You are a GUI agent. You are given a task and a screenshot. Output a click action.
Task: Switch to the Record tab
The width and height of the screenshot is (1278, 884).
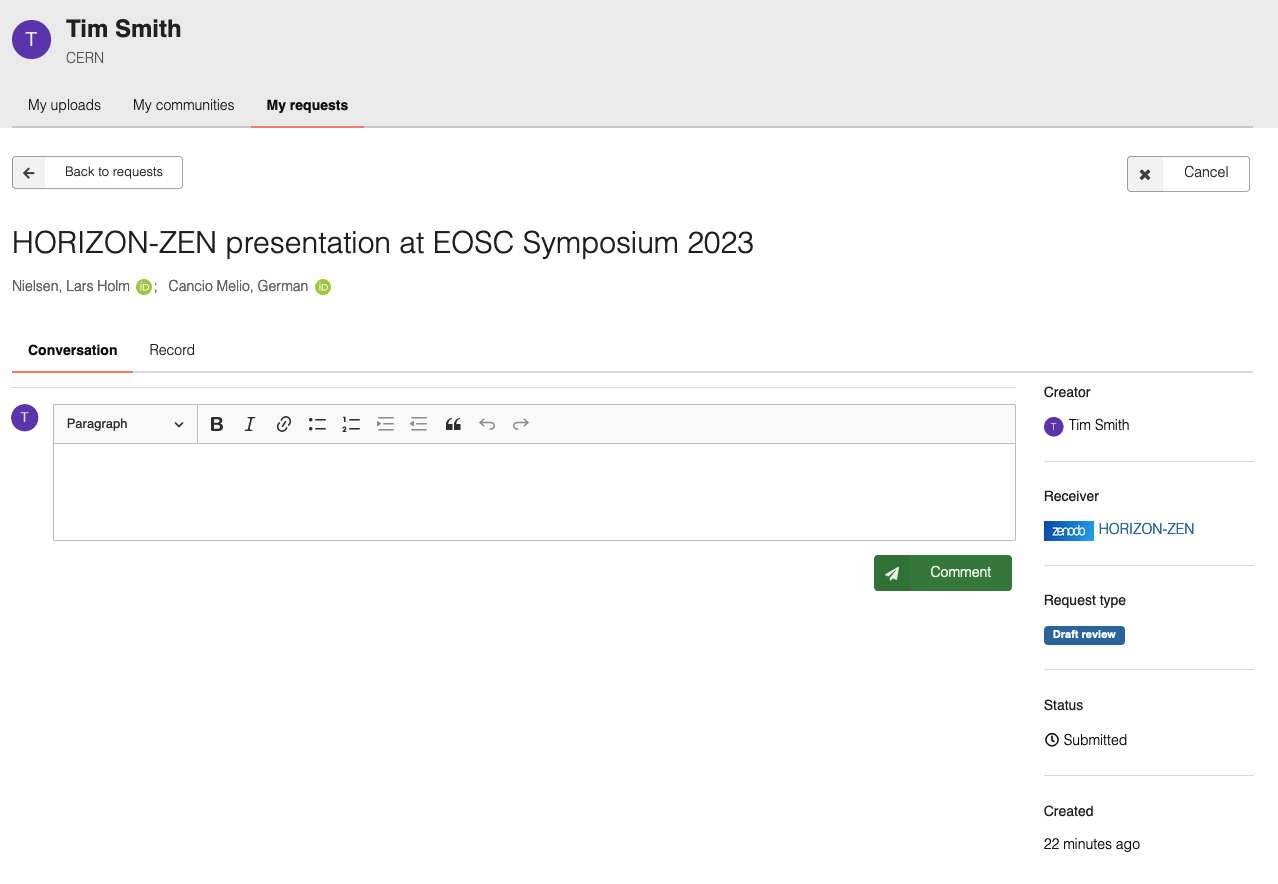pos(172,350)
